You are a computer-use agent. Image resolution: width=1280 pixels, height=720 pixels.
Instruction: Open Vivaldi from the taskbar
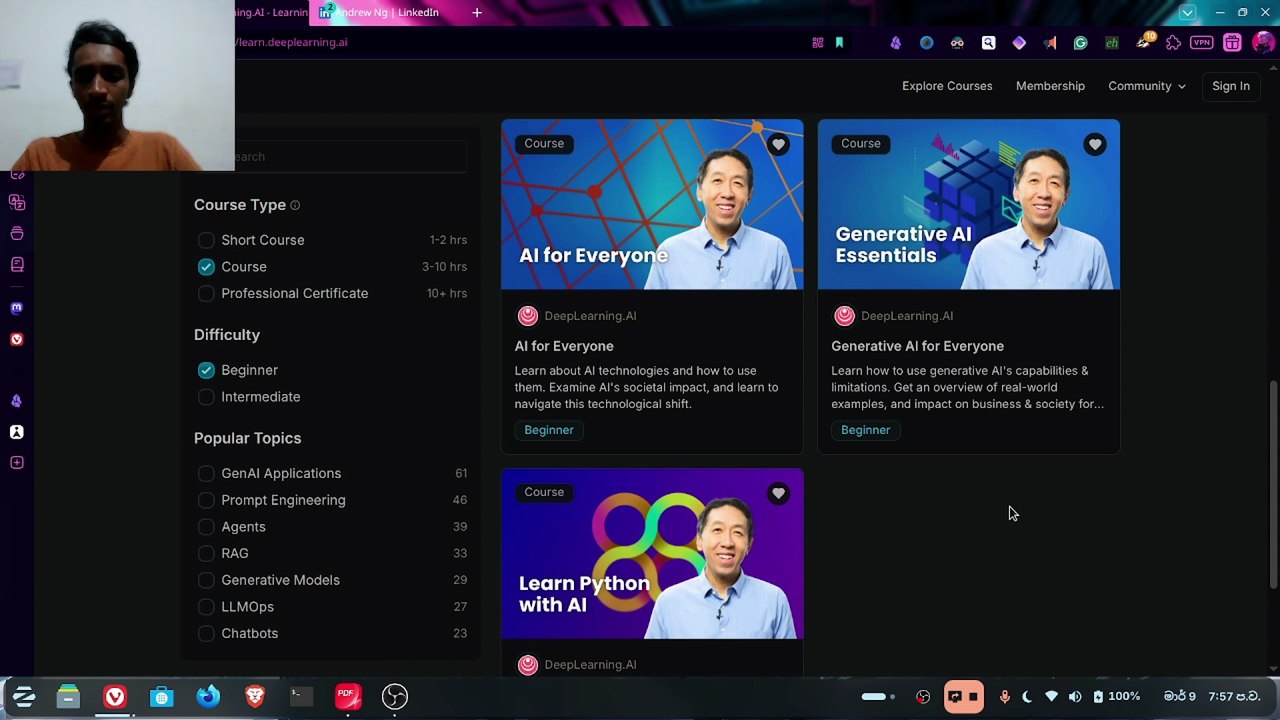(x=115, y=696)
